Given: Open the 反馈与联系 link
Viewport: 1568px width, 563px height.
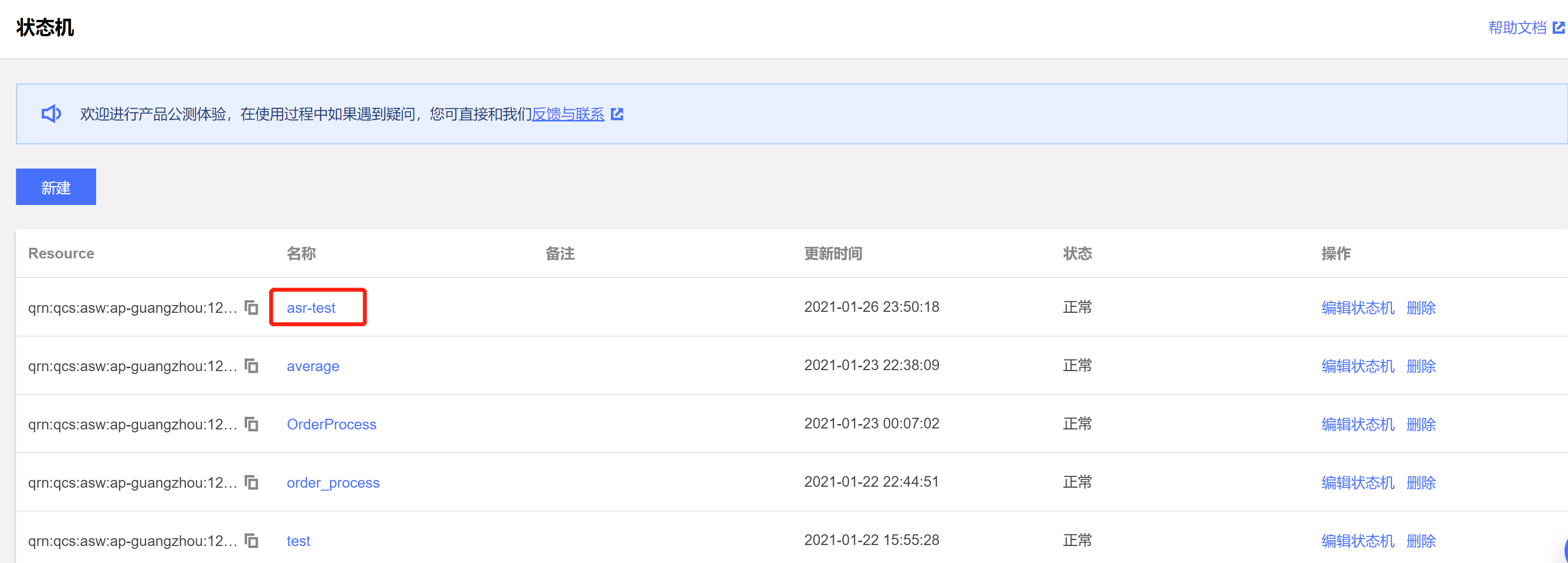Looking at the screenshot, I should [x=568, y=114].
